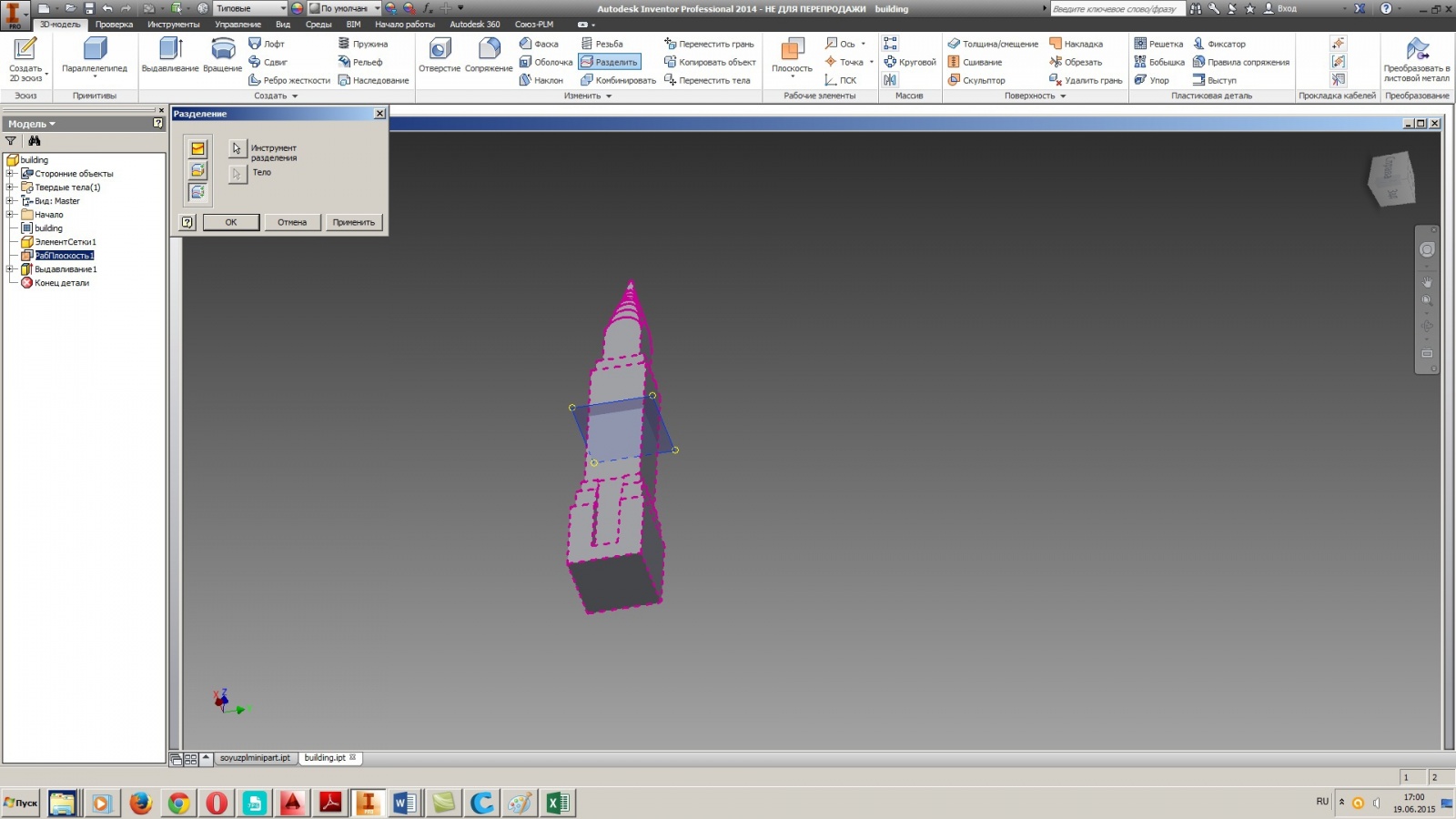Screen dimensions: 1456x819
Task: Select the Выдавливание (Extrude) tool
Action: [x=169, y=56]
